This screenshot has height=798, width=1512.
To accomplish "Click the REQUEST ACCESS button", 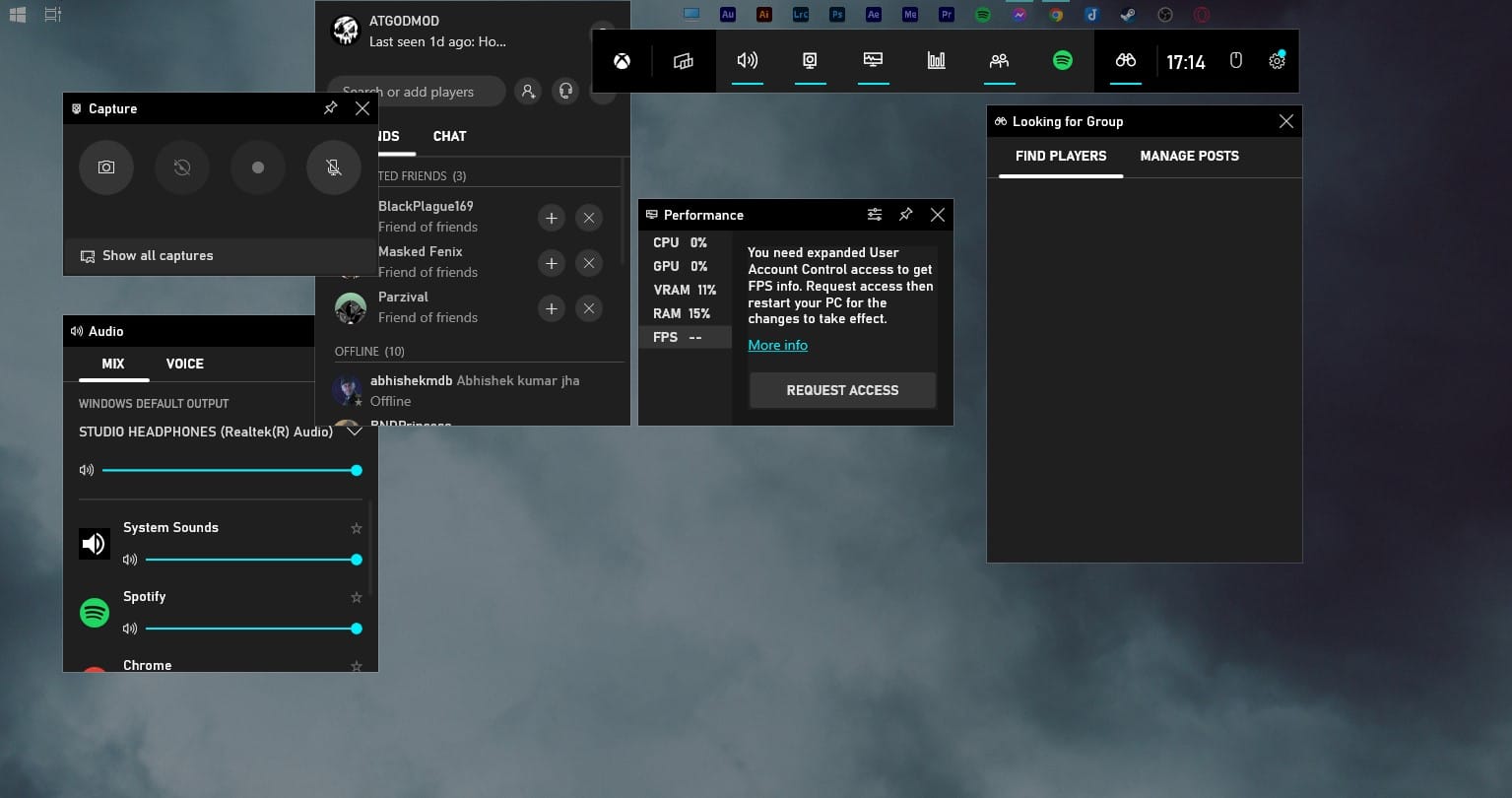I will point(842,390).
